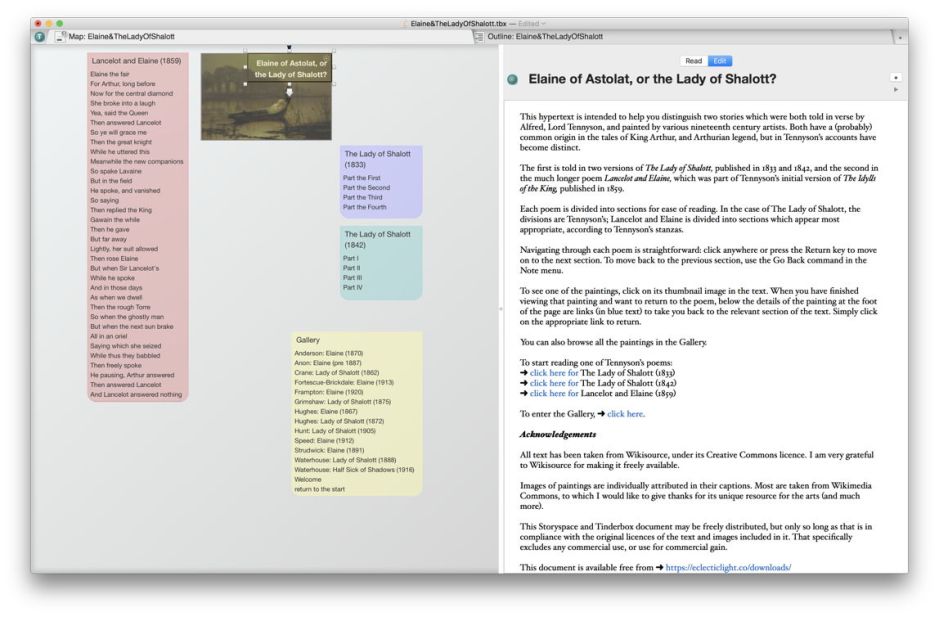Follow the link for The Lady of Shalott (1833)
The height and width of the screenshot is (617, 939).
pos(551,371)
